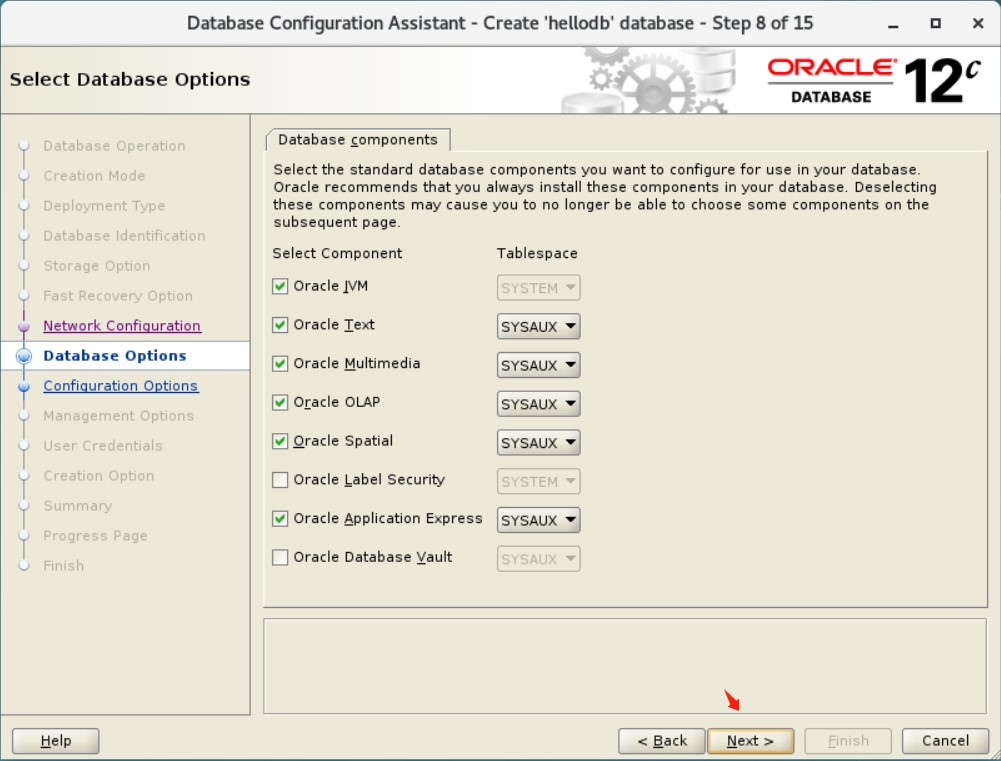The image size is (1001, 761).
Task: Select the Database Options step in sidebar
Action: pos(115,356)
